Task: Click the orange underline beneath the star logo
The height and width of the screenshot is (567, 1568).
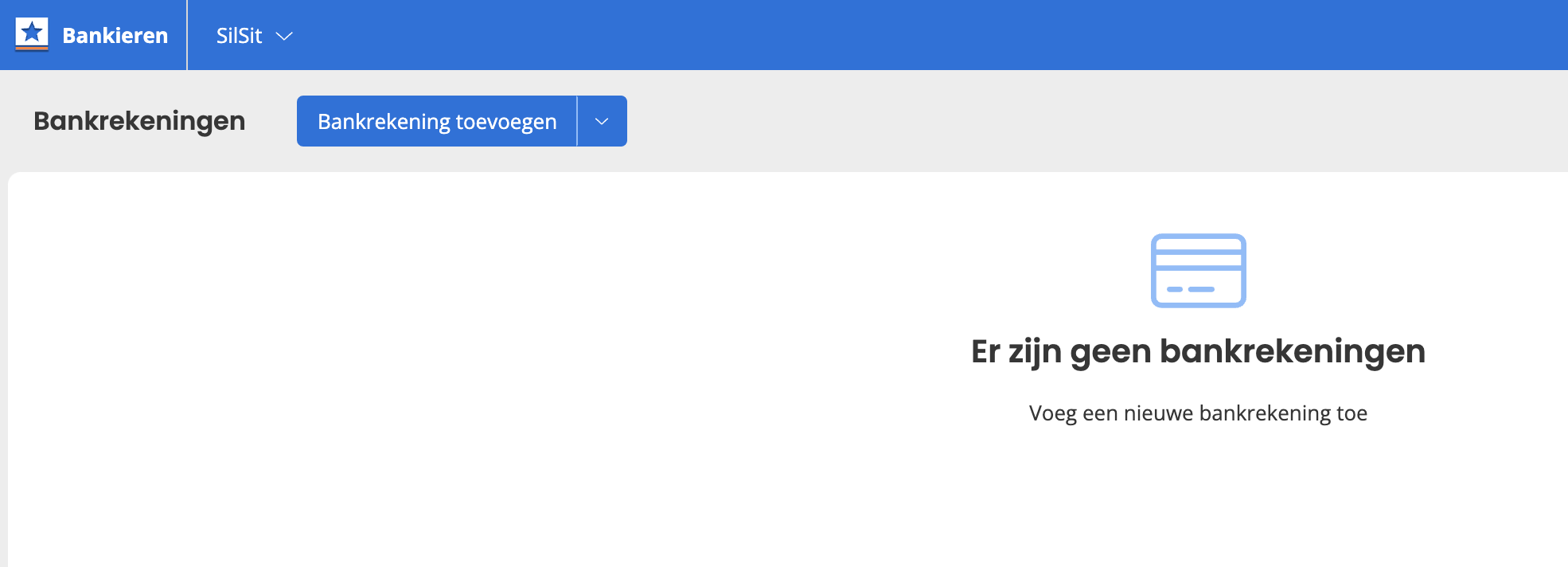Action: [32, 48]
